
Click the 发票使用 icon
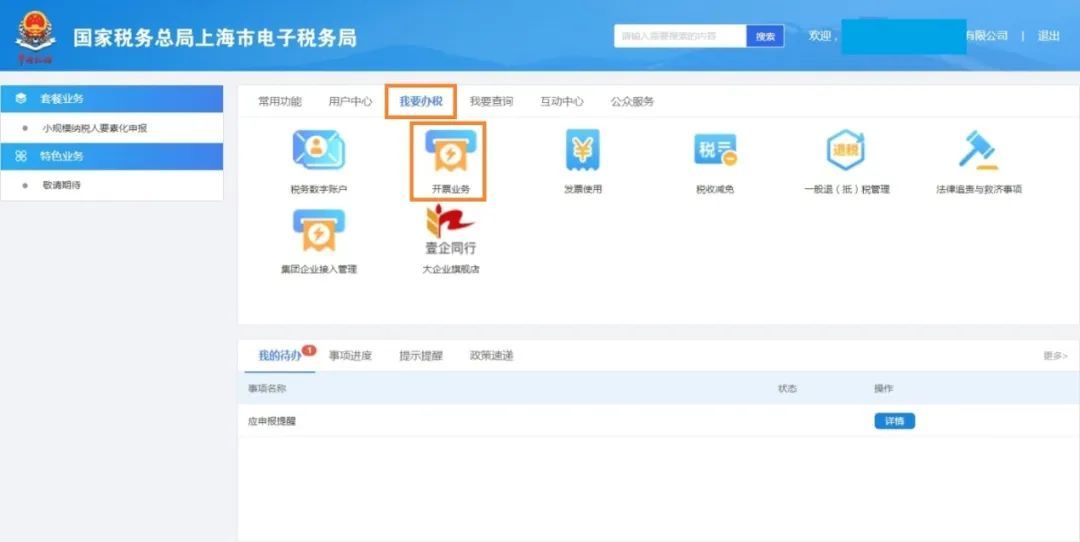tap(582, 151)
